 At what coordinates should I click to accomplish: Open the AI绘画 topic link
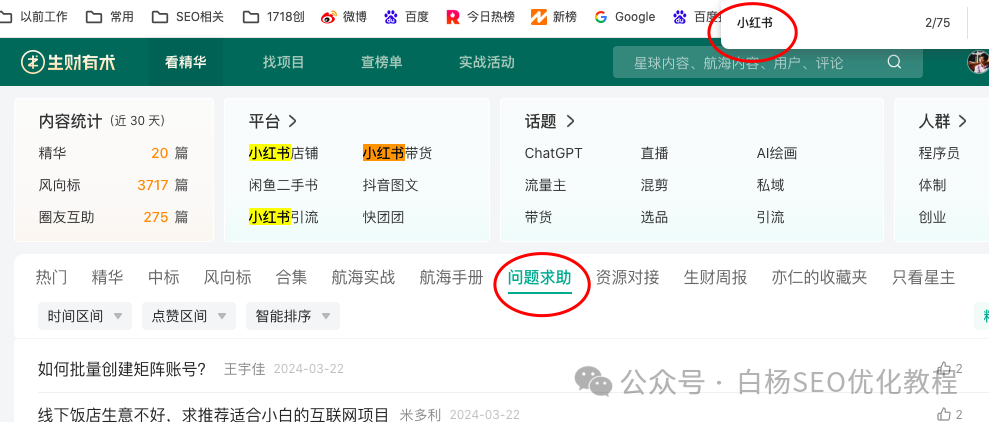[777, 153]
